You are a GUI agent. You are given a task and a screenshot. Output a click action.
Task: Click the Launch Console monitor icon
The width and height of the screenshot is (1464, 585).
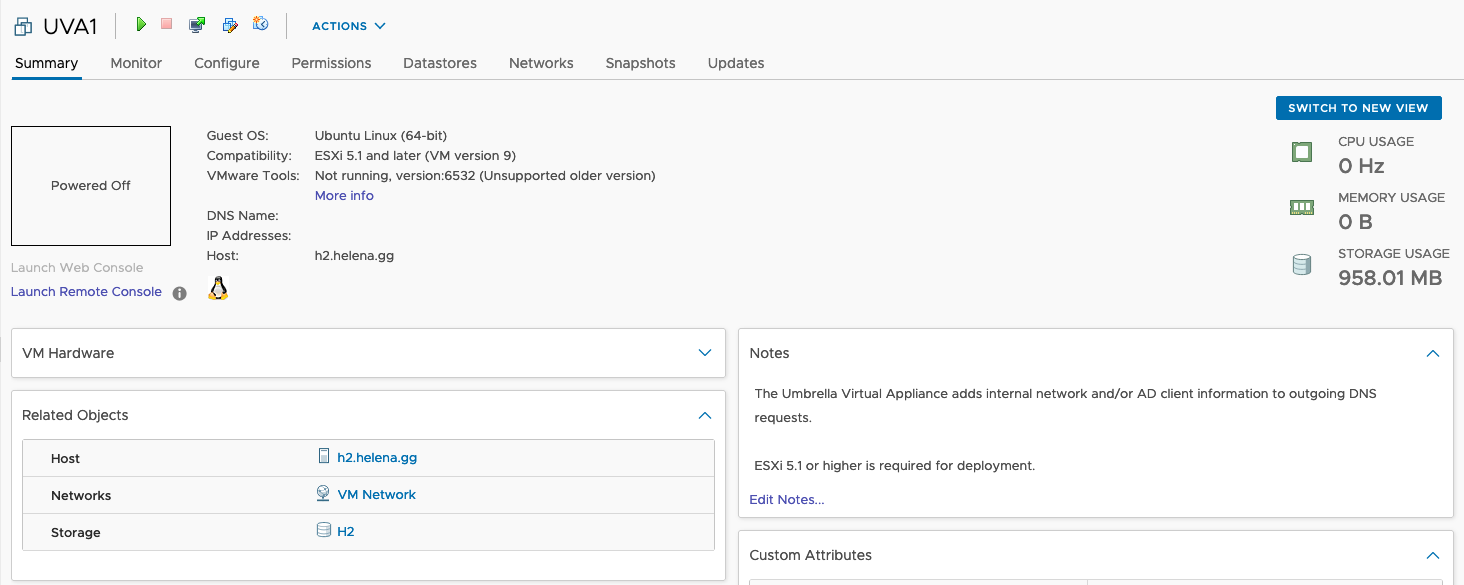[x=197, y=25]
